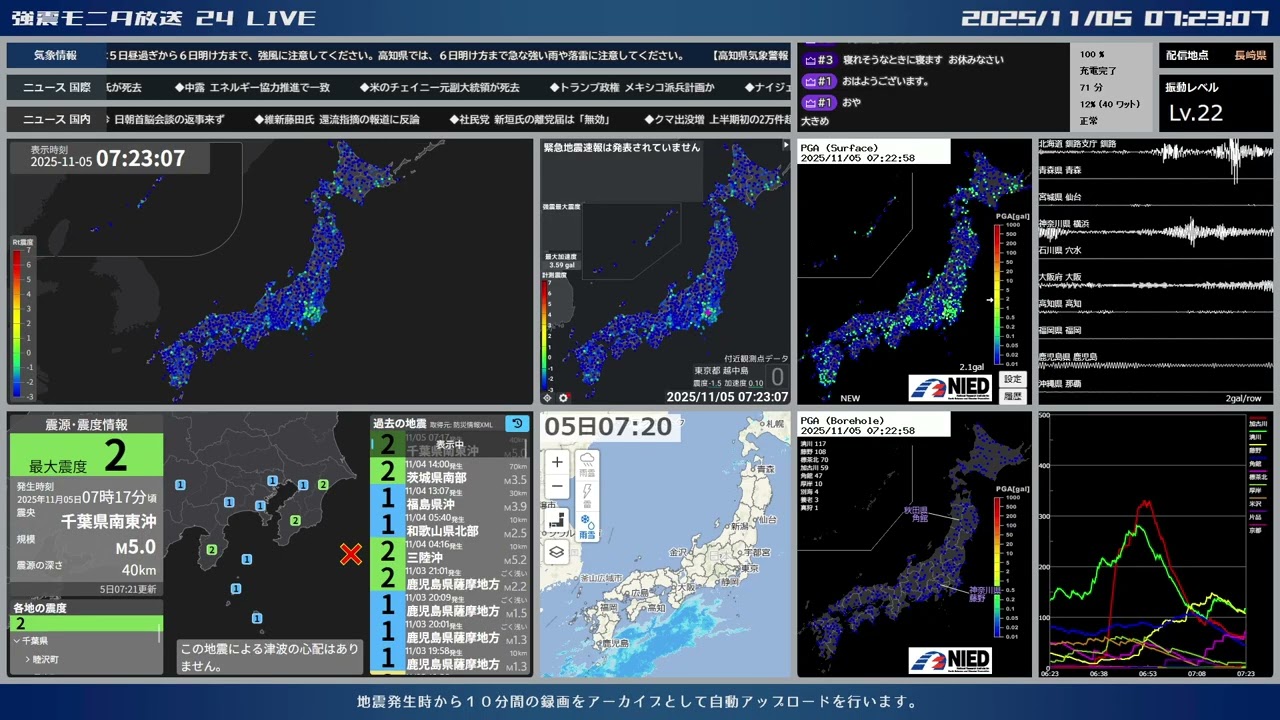The width and height of the screenshot is (1280, 720).
Task: Click the NIED logo on PGA Surface panel
Action: (x=950, y=387)
